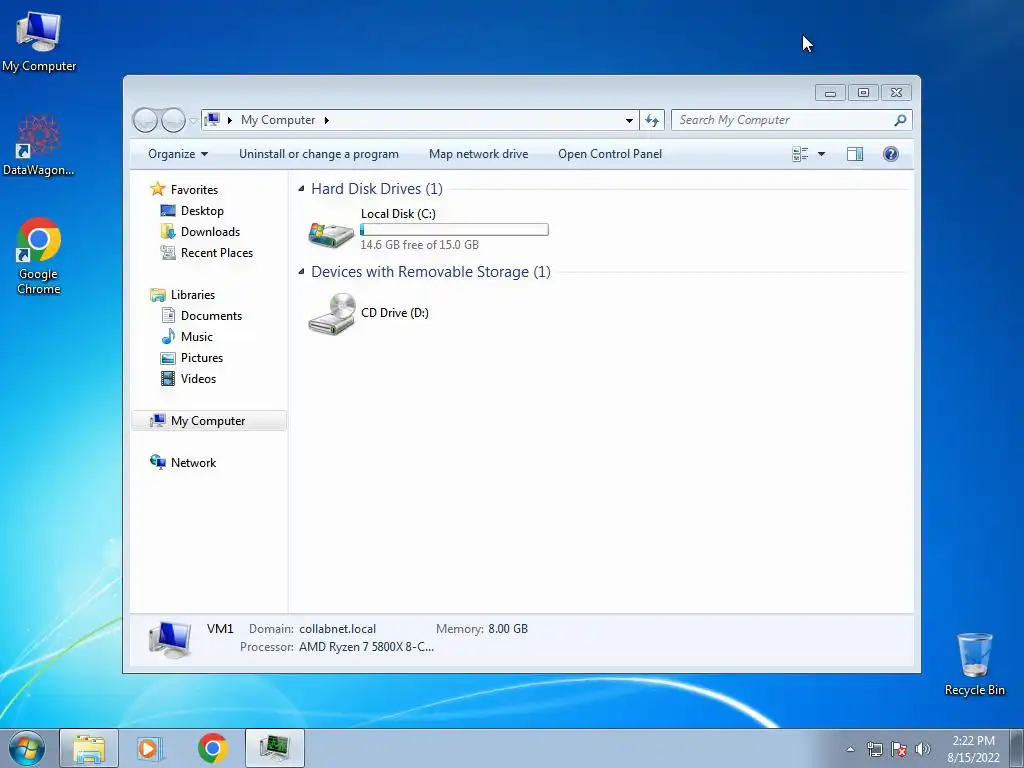Open the Google Chrome desktop shortcut
The height and width of the screenshot is (768, 1024).
[x=39, y=255]
